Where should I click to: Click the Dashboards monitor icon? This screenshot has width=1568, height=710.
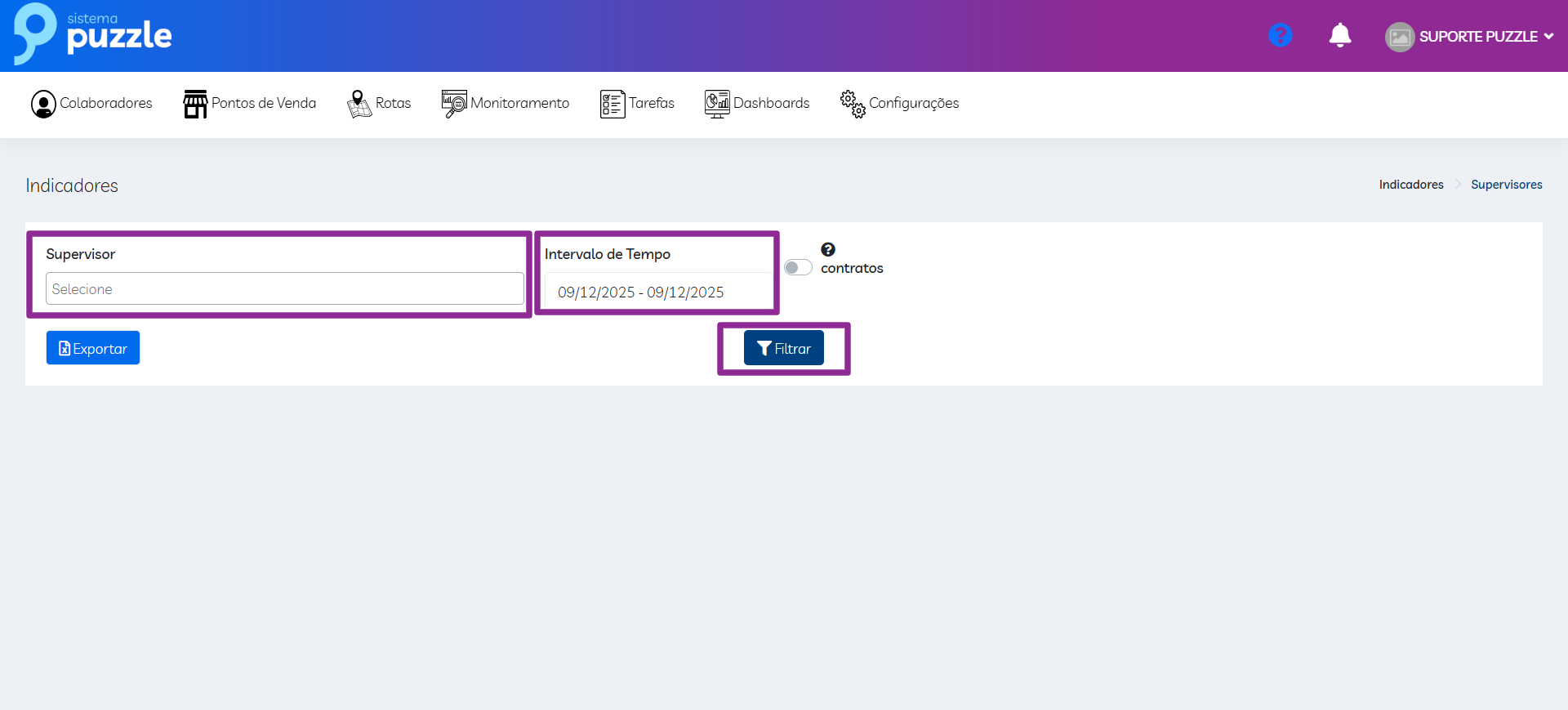point(717,104)
